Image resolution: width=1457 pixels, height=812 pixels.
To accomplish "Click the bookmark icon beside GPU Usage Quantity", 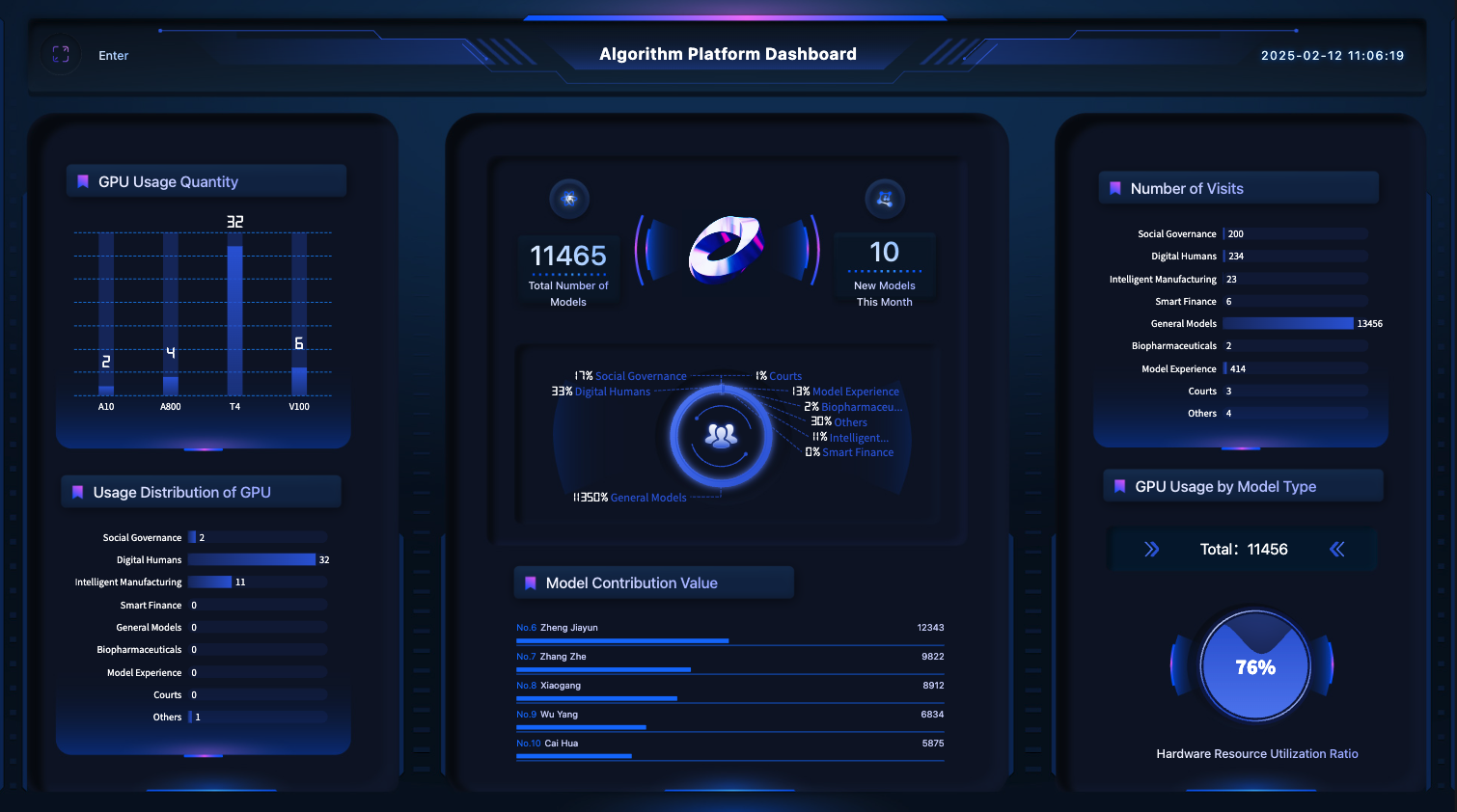I will 83,181.
